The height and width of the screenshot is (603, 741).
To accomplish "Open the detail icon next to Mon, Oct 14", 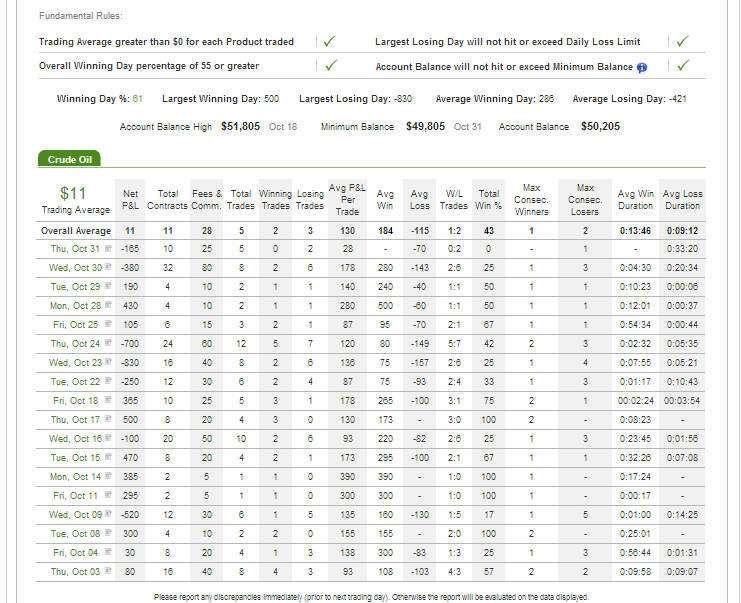I will [x=108, y=476].
